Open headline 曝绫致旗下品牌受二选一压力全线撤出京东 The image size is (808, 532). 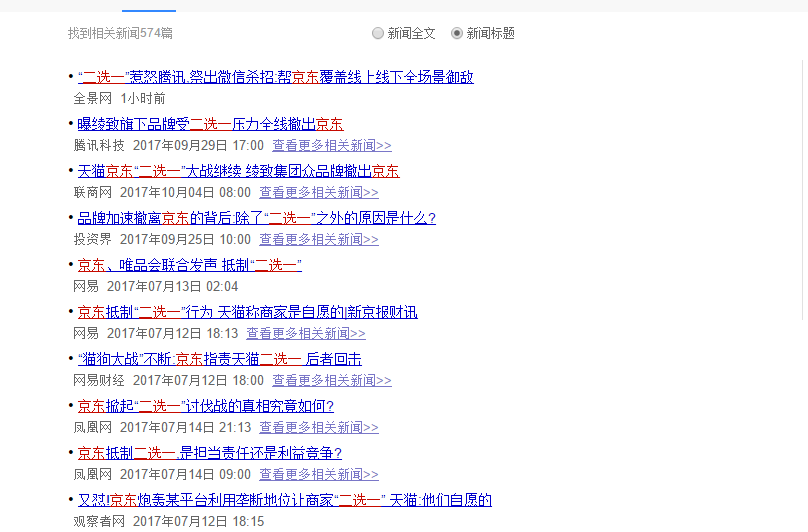(x=210, y=124)
